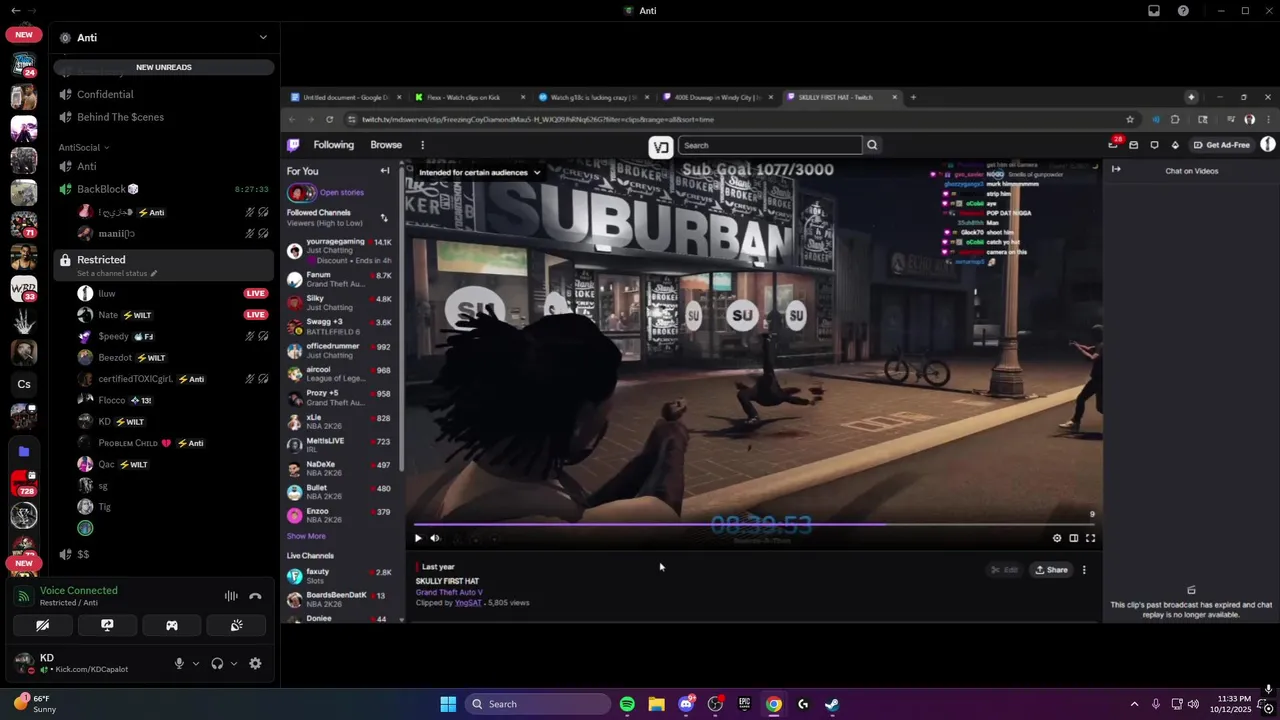Share your screen in Discord
Screen dimensions: 1280x720
107,625
